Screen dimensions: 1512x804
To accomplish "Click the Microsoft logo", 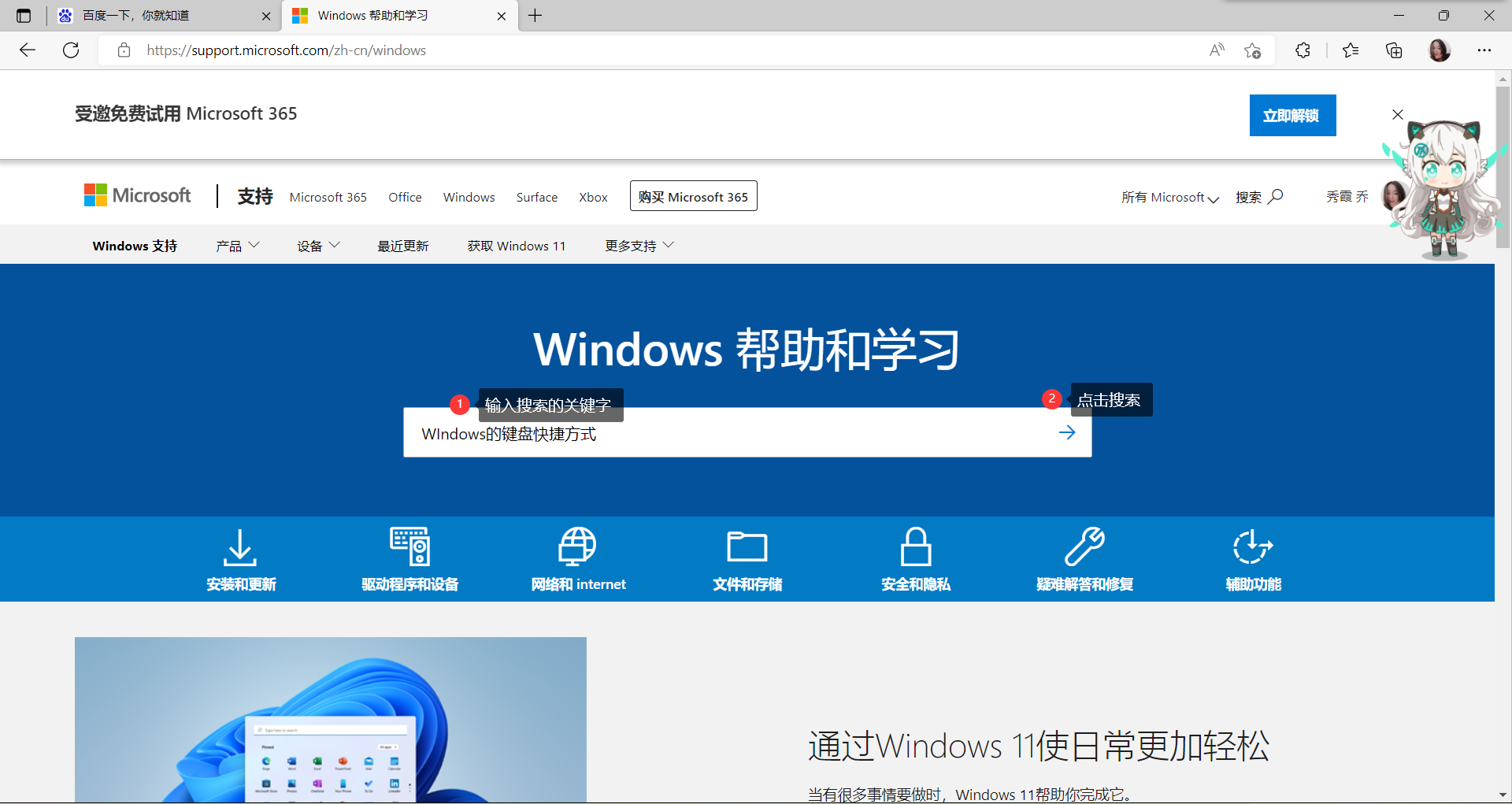I will click(x=137, y=195).
